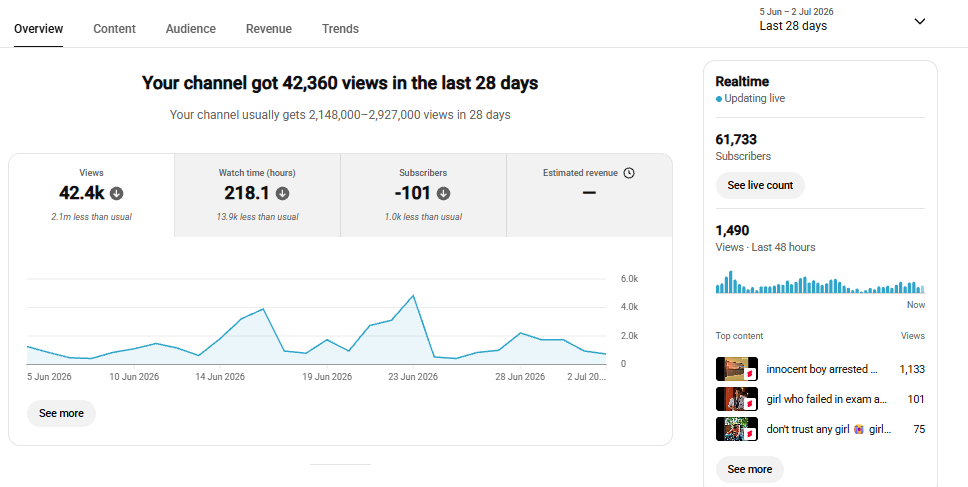Screen dimensions: 968x487
Task: Click See more in the Realtime panel
Action: 749,469
